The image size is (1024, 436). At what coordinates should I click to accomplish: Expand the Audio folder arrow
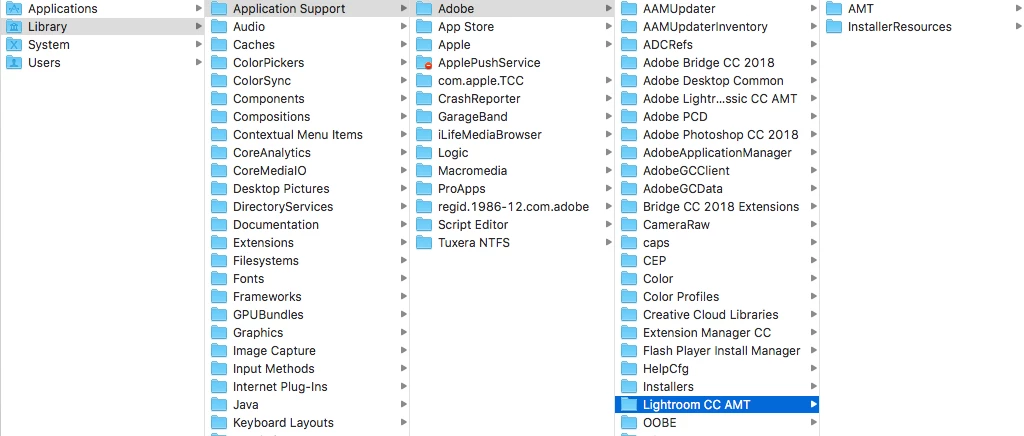404,27
